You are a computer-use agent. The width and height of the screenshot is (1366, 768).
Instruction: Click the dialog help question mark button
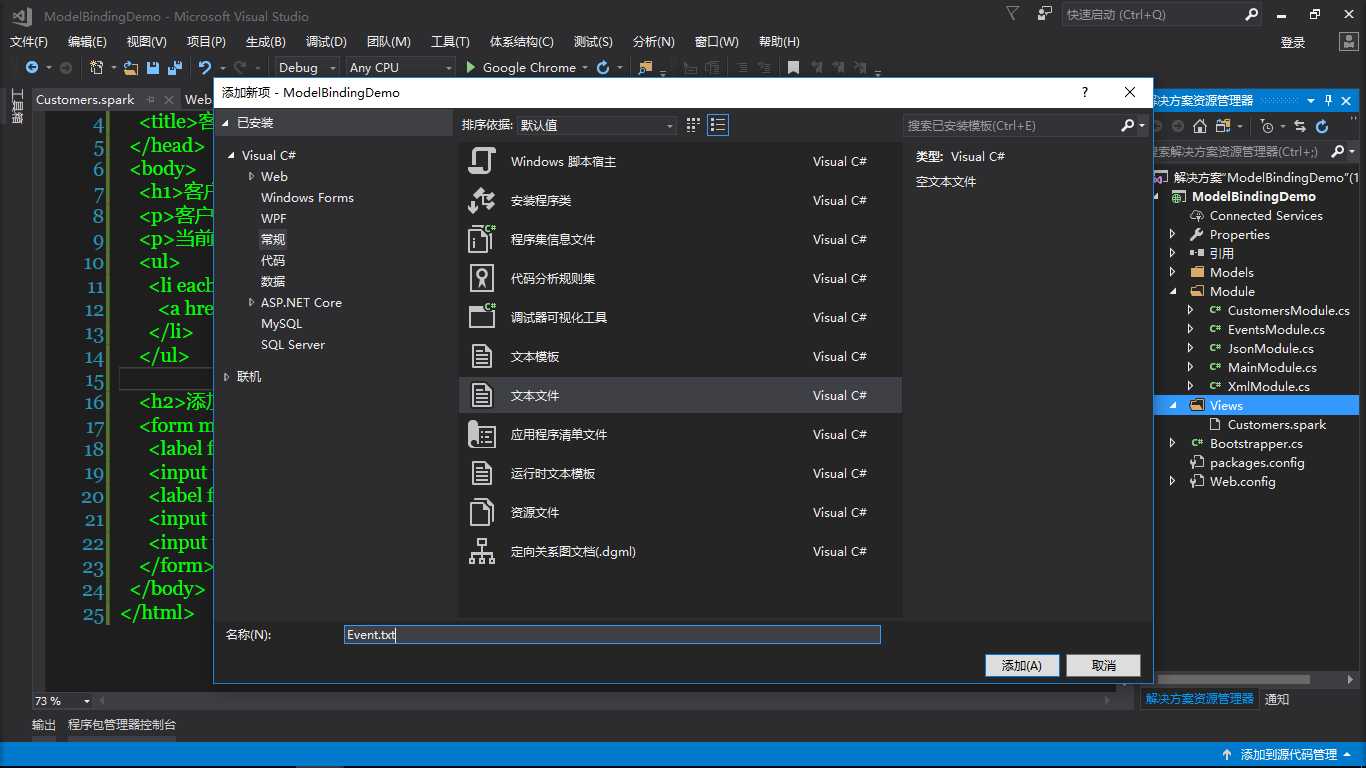[1085, 92]
